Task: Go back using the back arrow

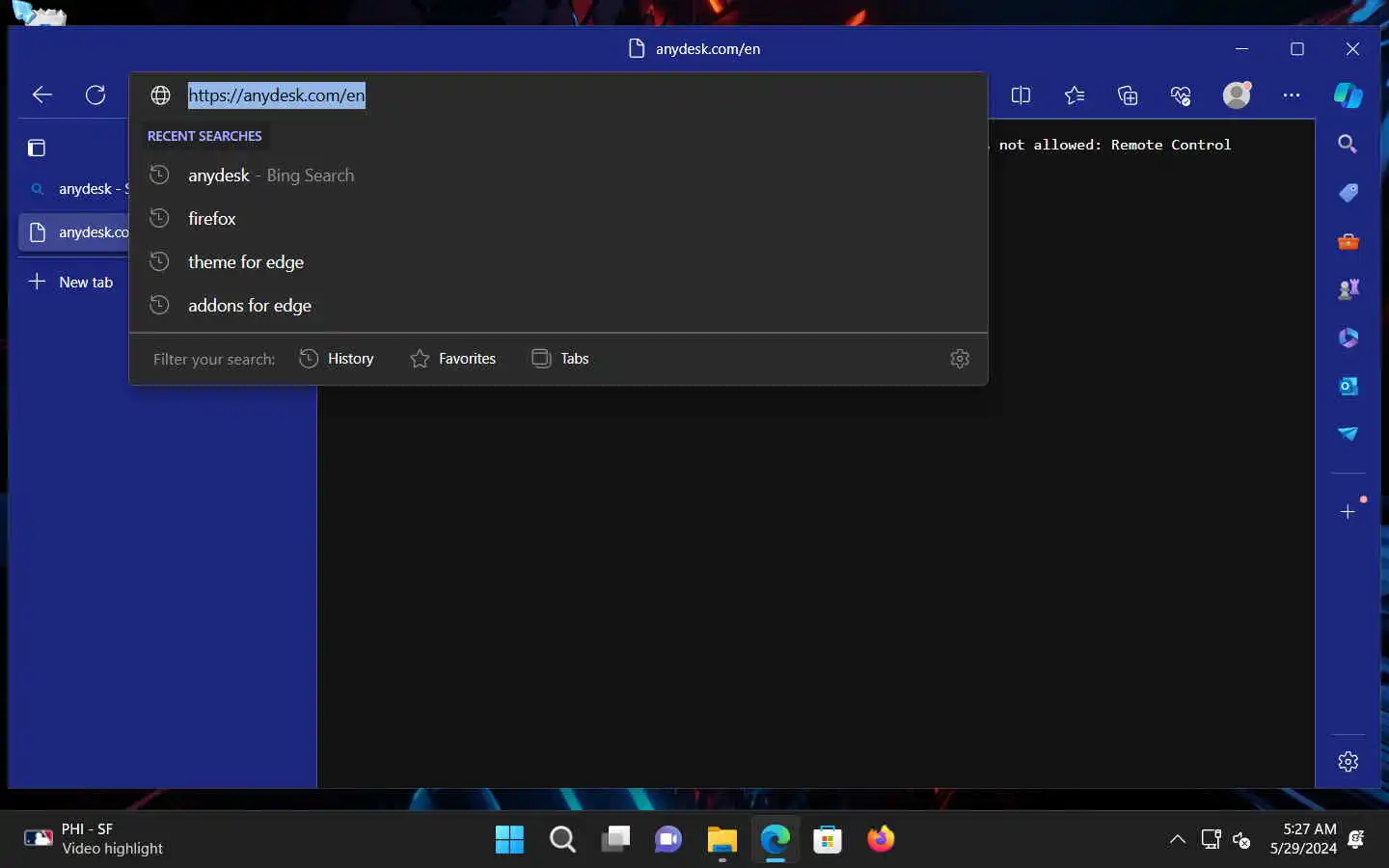Action: coord(41,95)
